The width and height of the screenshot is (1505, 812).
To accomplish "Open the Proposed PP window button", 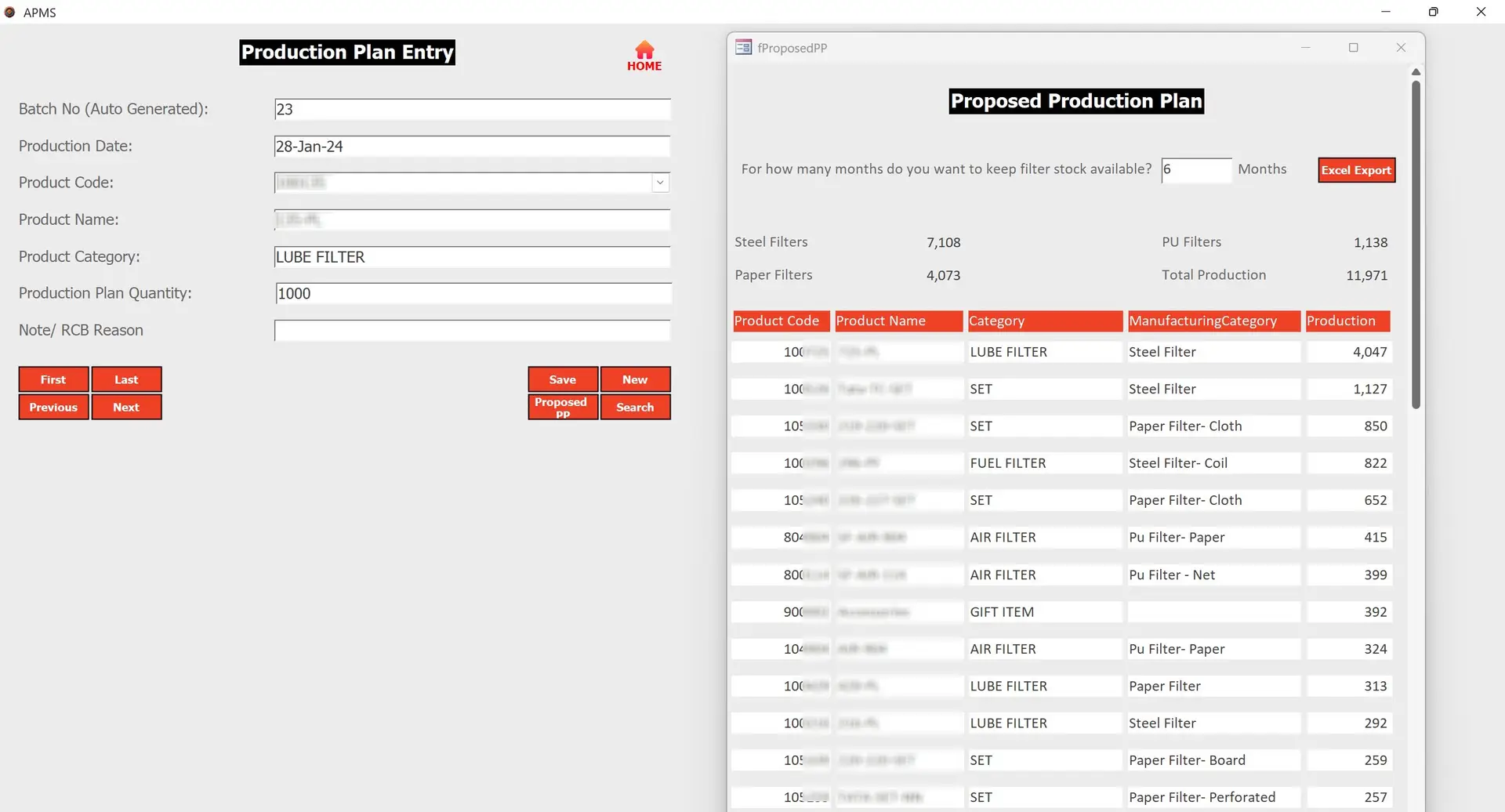I will 562,407.
